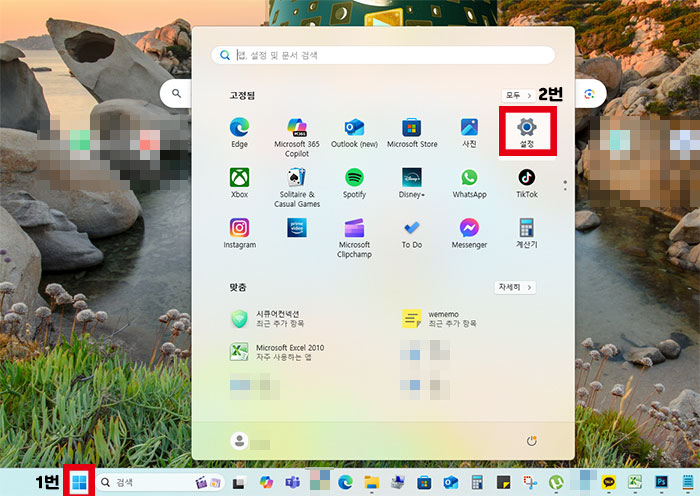Viewport: 700px width, 496px height.
Task: Open Excel from the taskbar
Action: [x=635, y=482]
